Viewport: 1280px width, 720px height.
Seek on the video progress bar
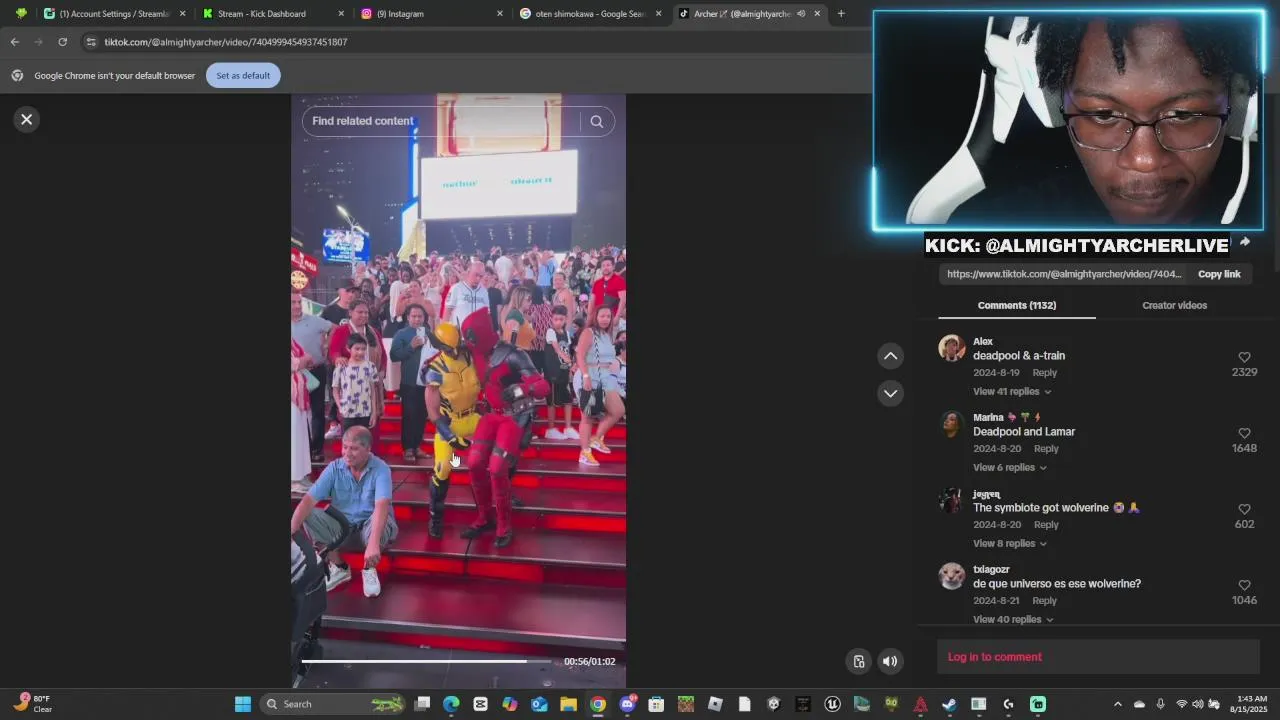428,661
